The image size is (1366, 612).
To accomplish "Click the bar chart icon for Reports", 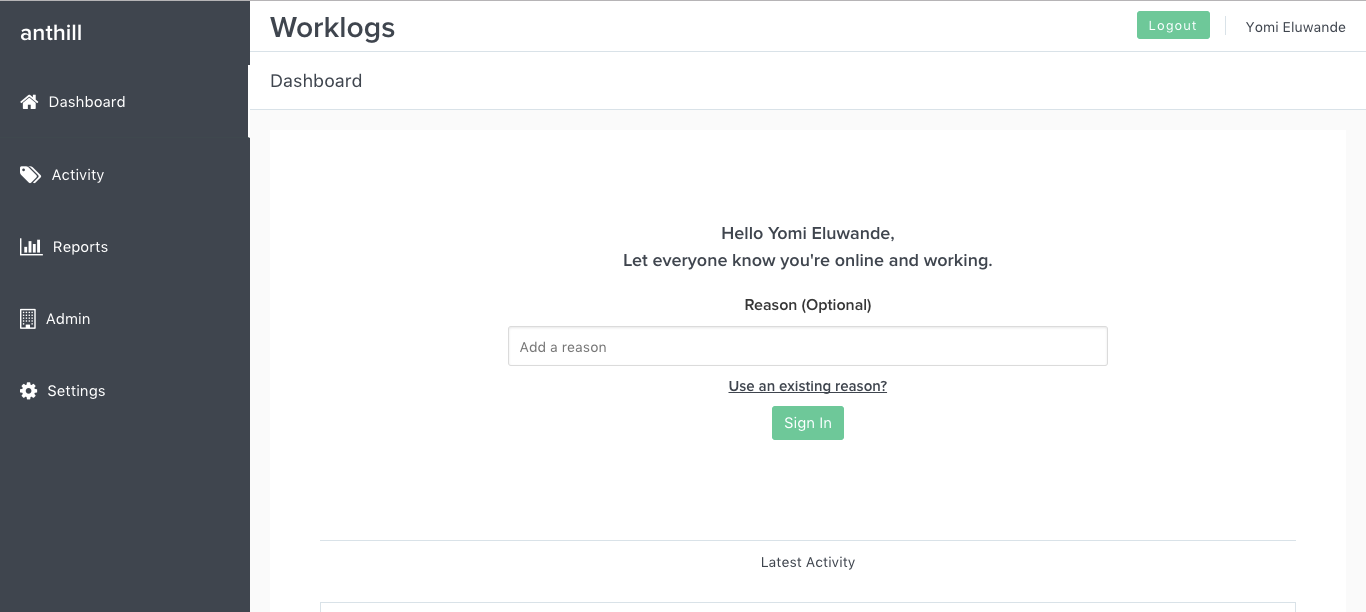I will point(31,247).
